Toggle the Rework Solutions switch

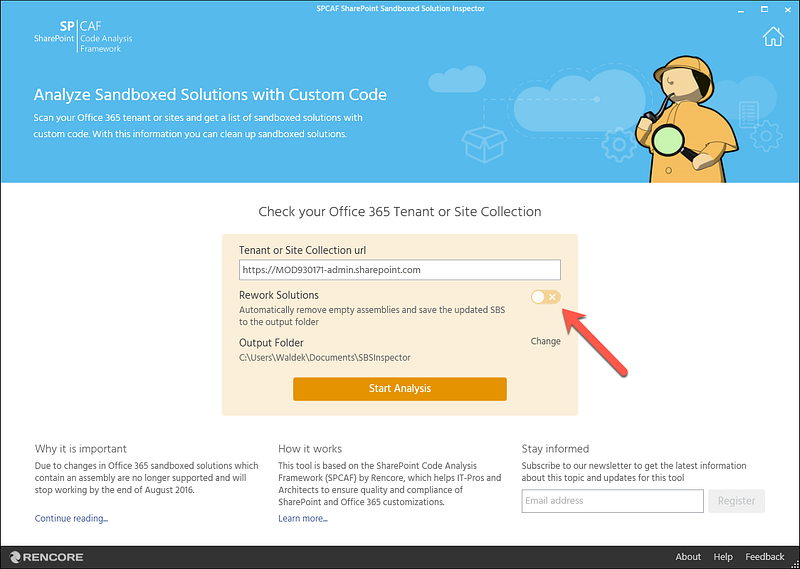tap(545, 297)
